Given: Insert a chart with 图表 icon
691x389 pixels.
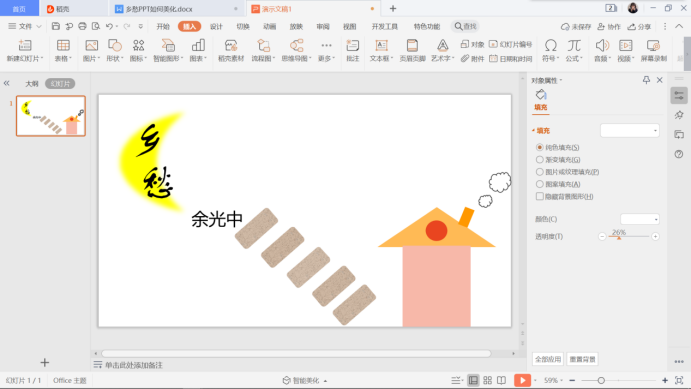Looking at the screenshot, I should [x=198, y=46].
